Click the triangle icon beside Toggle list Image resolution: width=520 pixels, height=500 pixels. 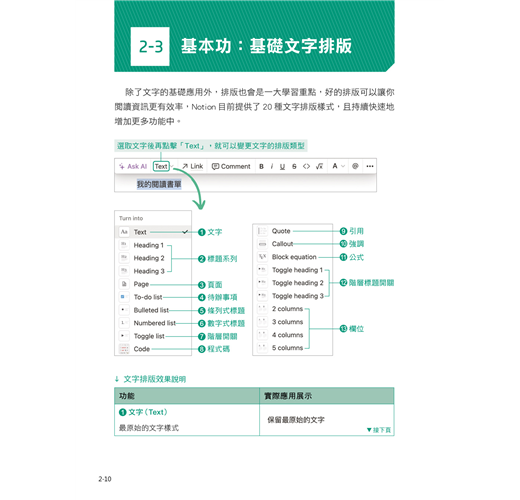[124, 336]
